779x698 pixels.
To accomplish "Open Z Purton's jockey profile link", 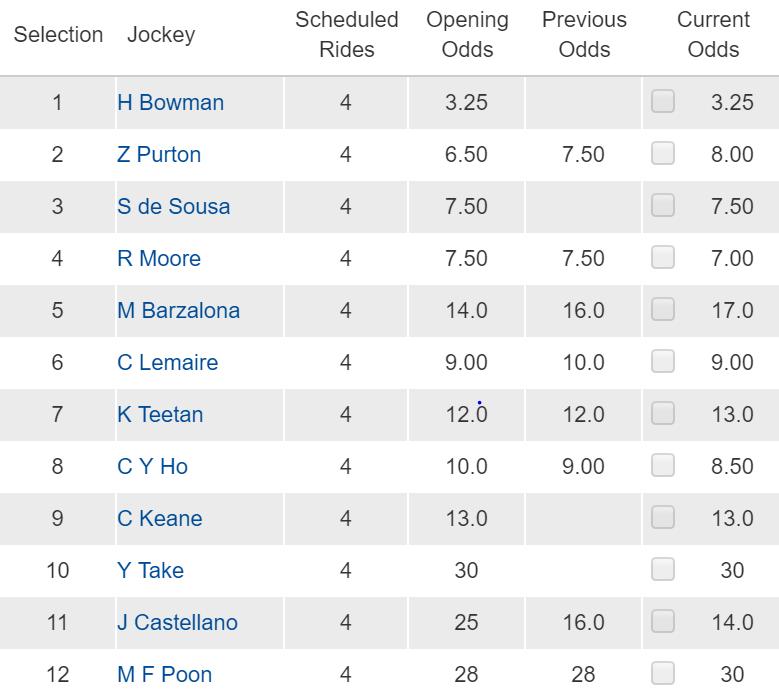I will (x=159, y=155).
